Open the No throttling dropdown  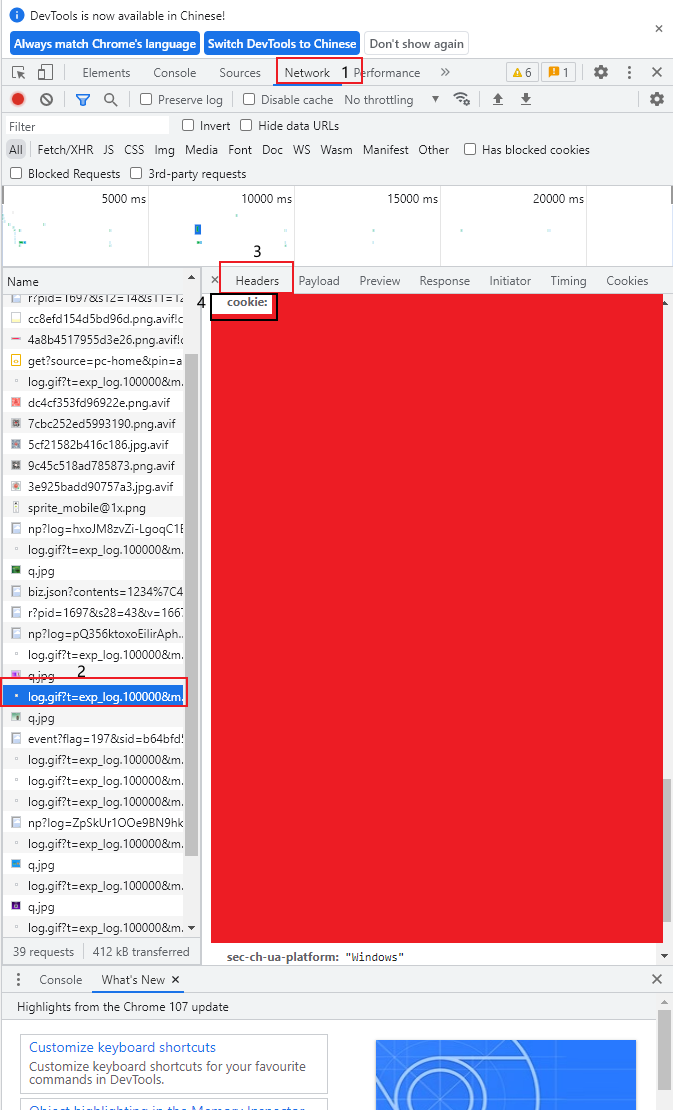(x=391, y=100)
